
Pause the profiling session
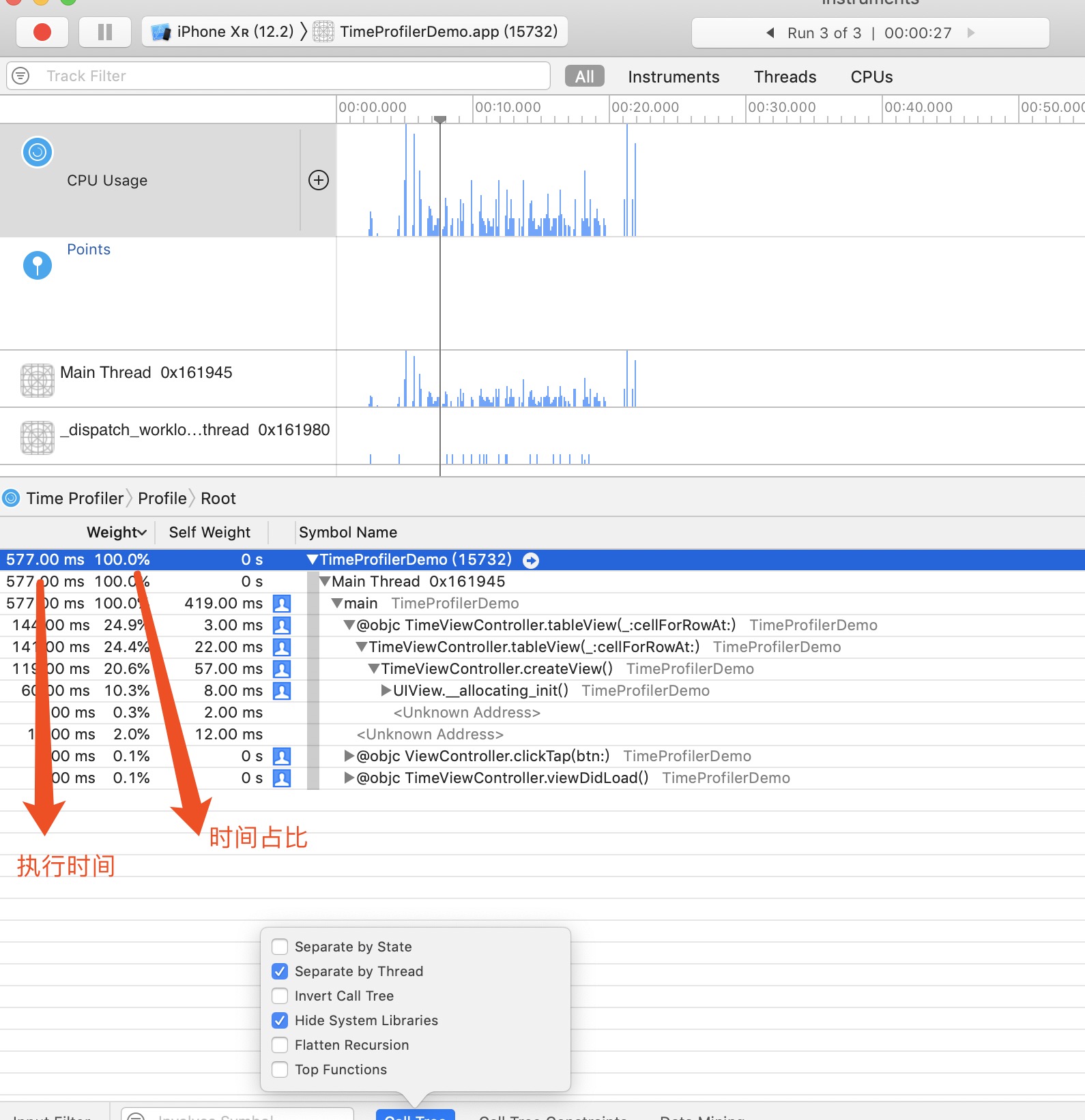[x=105, y=32]
